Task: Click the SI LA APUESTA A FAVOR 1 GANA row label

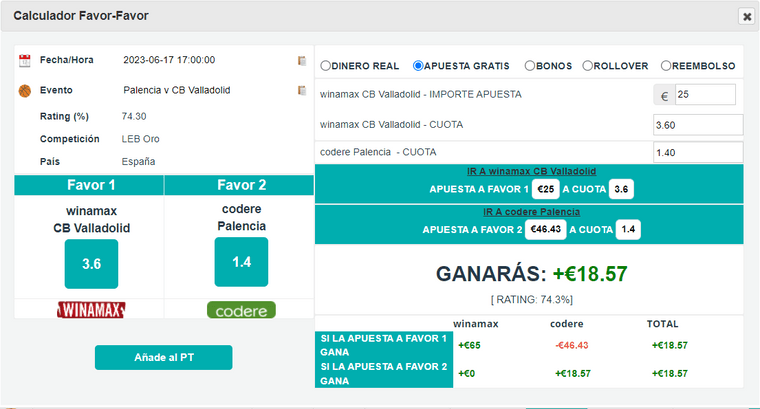Action: (384, 346)
